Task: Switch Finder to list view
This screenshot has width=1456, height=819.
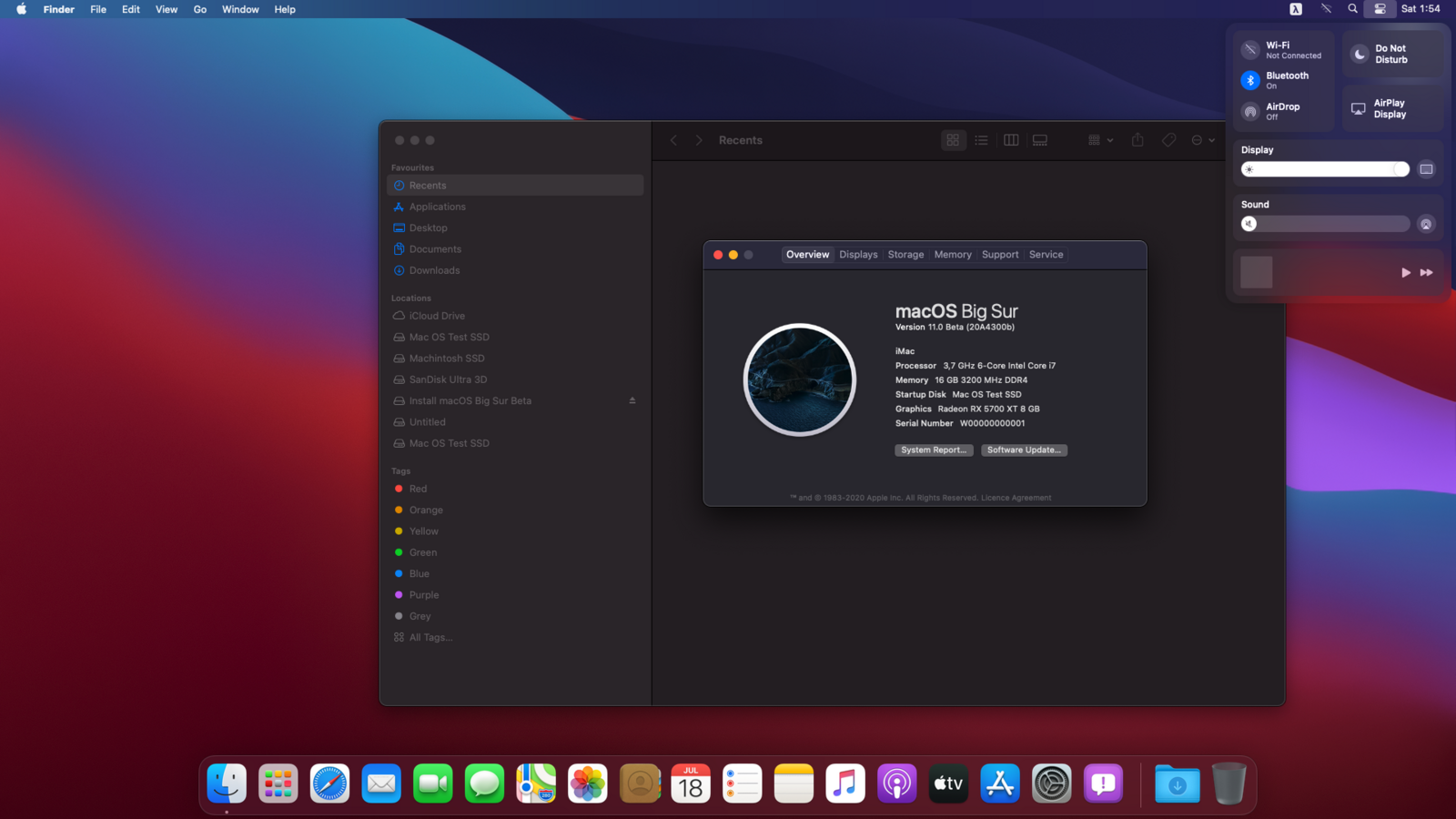Action: 981,140
